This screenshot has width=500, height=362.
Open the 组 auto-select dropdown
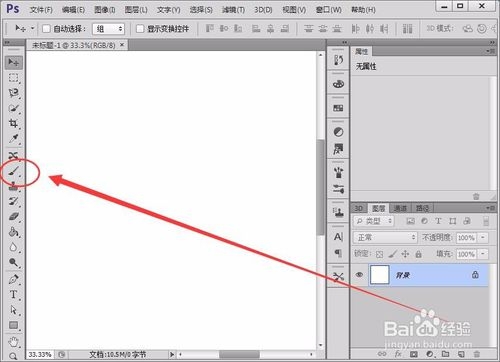pyautogui.click(x=108, y=29)
